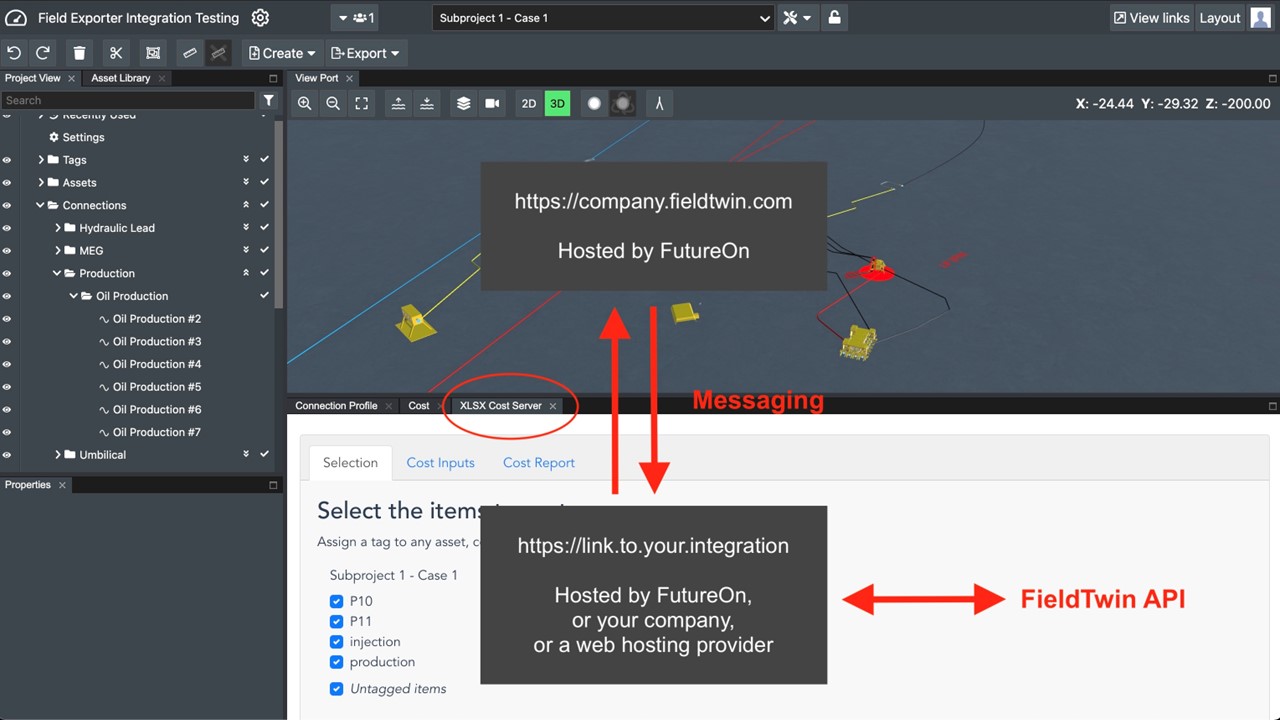The height and width of the screenshot is (720, 1280).
Task: Click the fit-to-screen frame icon
Action: click(x=362, y=103)
